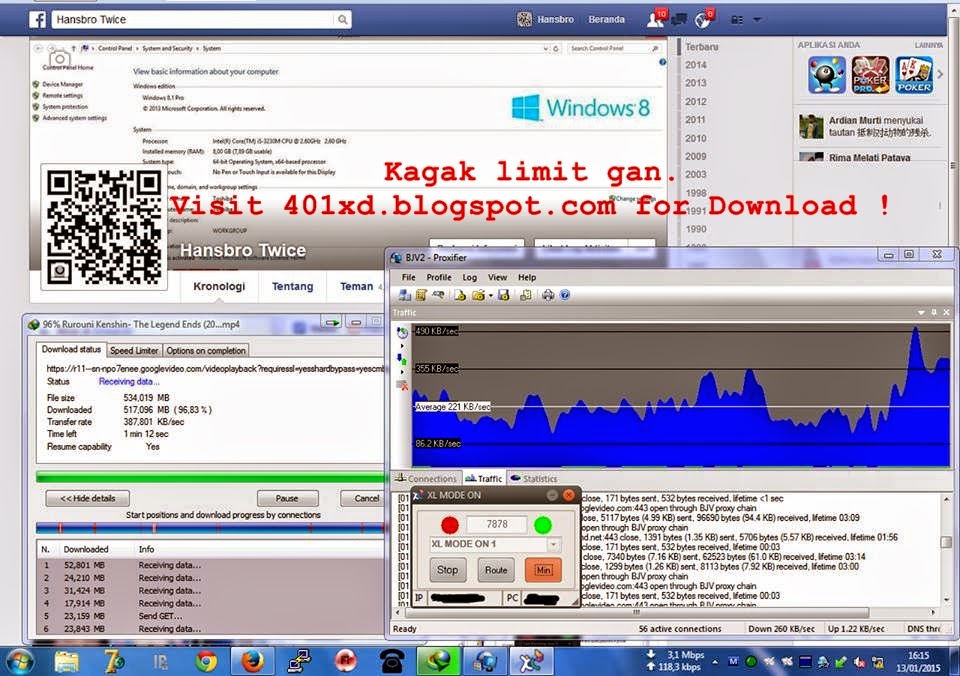Pause the Rurouni Kenshin download

(x=287, y=498)
